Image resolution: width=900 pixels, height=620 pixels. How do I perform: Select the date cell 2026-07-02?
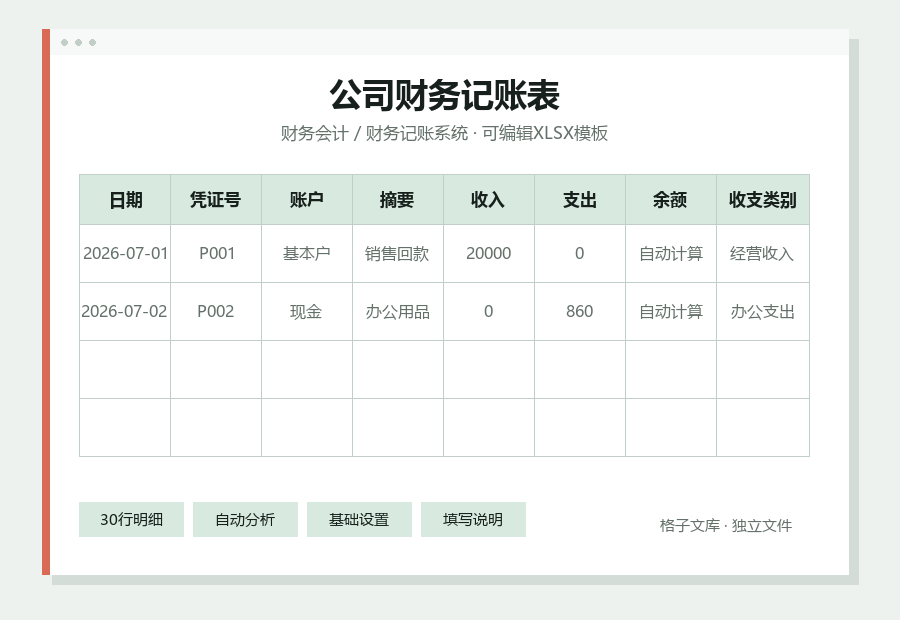tap(125, 312)
